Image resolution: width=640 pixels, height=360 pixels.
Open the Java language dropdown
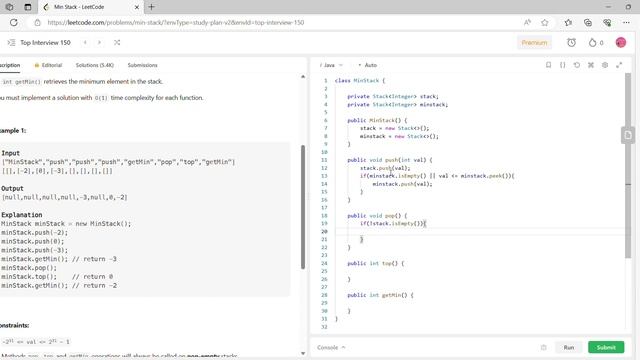tap(331, 65)
